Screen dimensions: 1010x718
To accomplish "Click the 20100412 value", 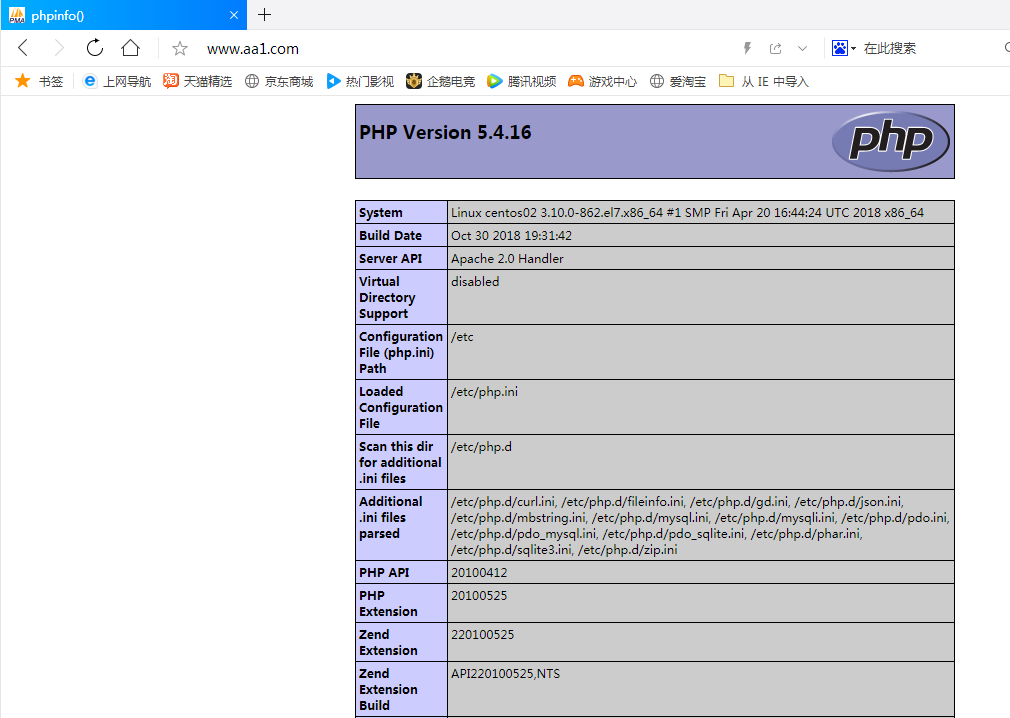I will pyautogui.click(x=479, y=572).
